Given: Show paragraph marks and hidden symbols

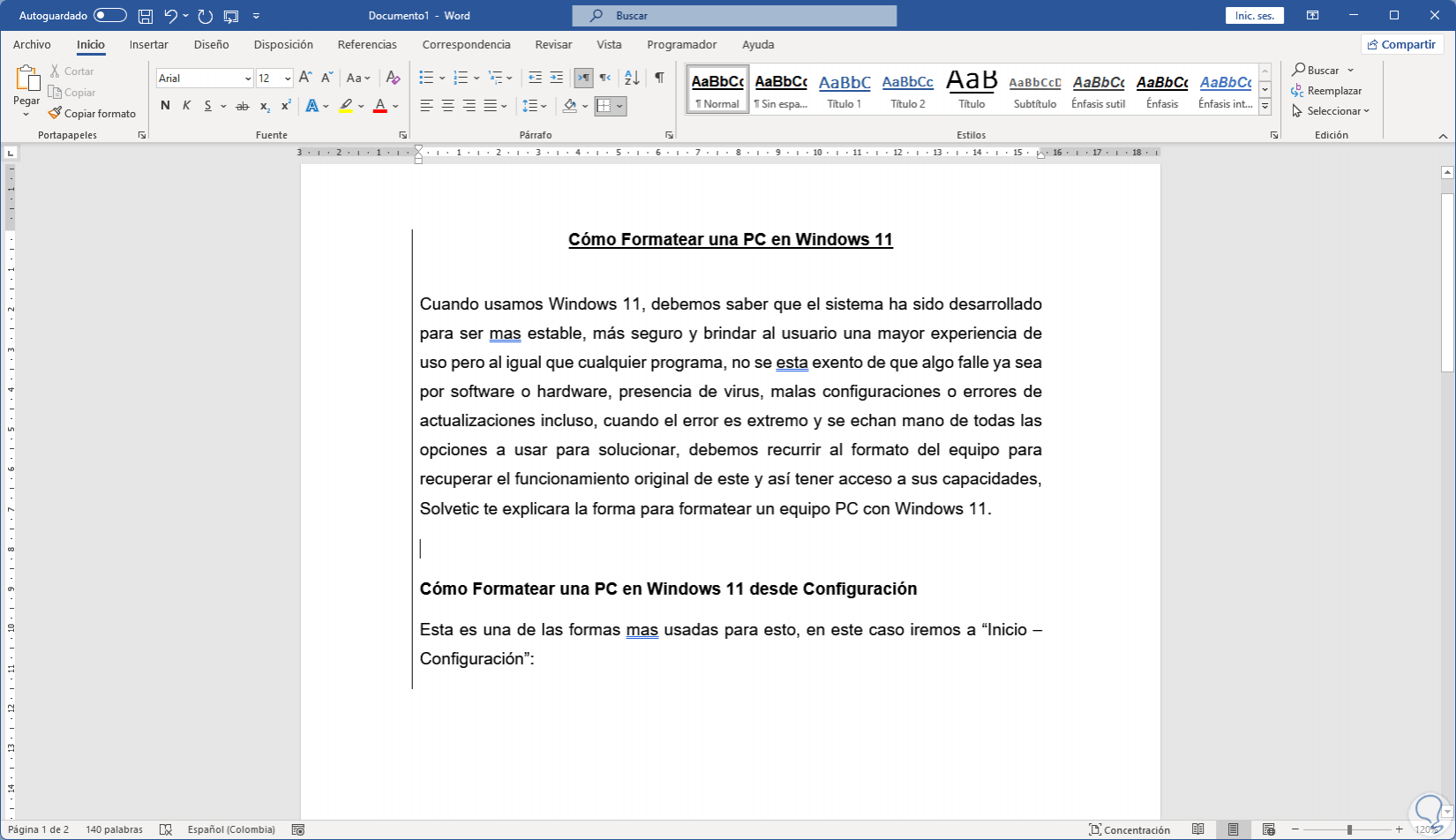Looking at the screenshot, I should (x=659, y=78).
